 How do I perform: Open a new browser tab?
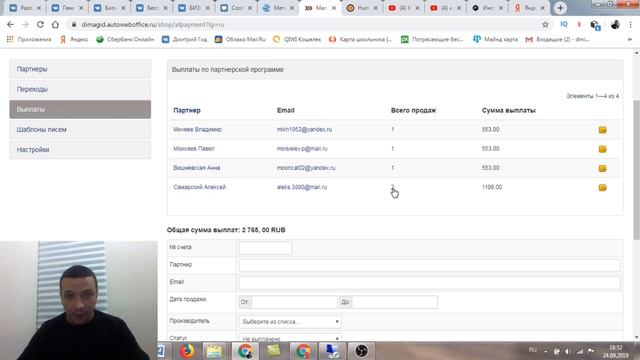(x=560, y=8)
